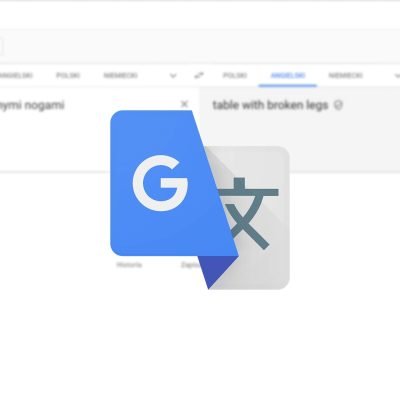
Task: Select ANGIELSKI as the source language
Action: [x=16, y=76]
